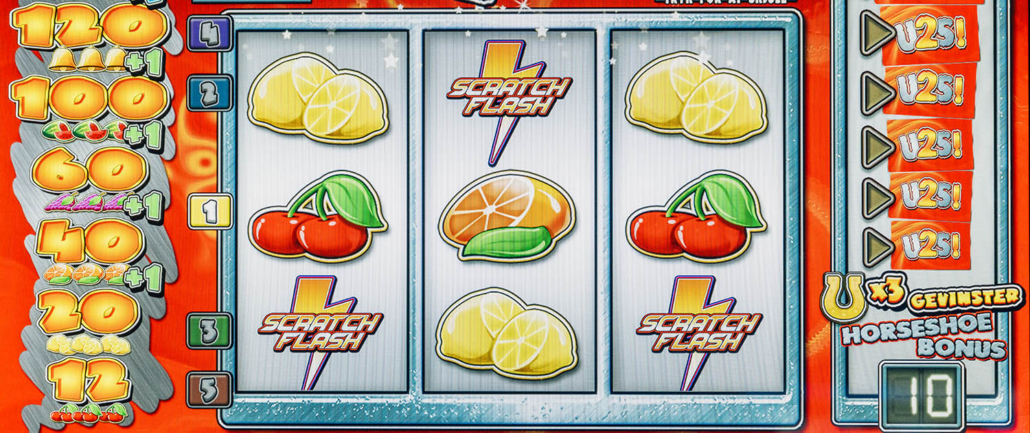Click the lemon symbol atop right reel
Viewport: 1030px width, 433px height.
695,97
